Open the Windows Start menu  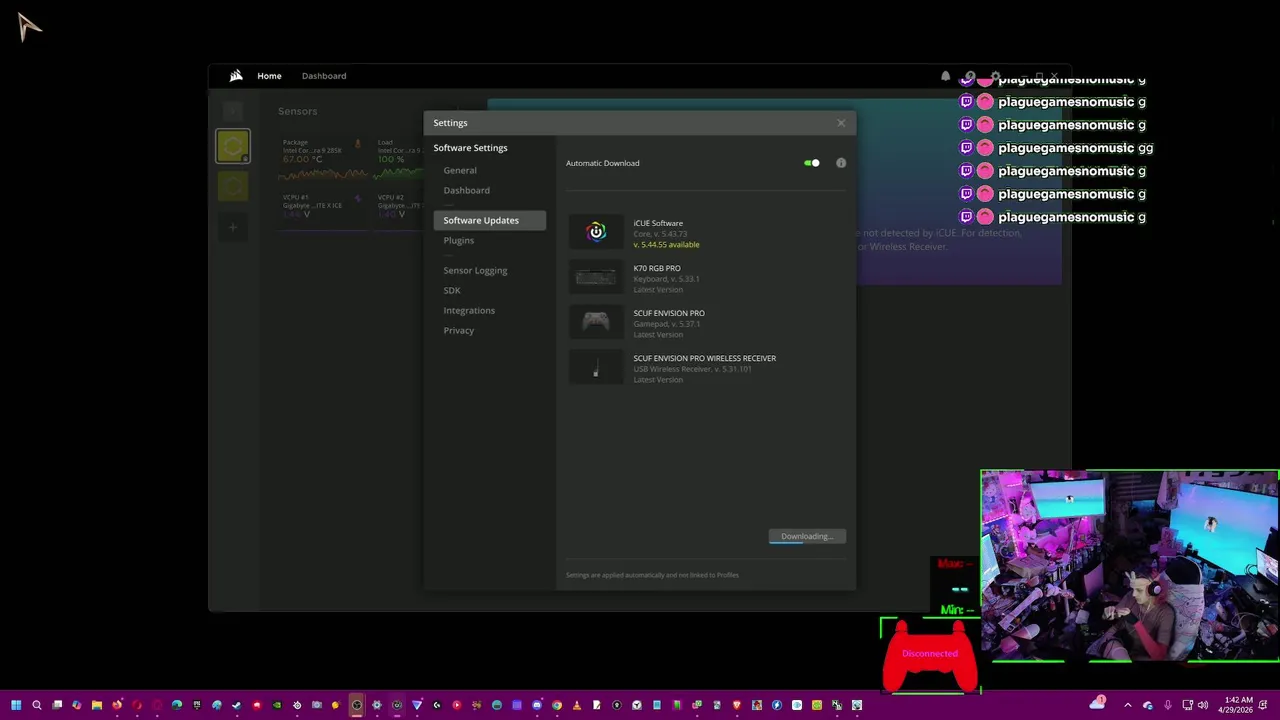tap(16, 705)
